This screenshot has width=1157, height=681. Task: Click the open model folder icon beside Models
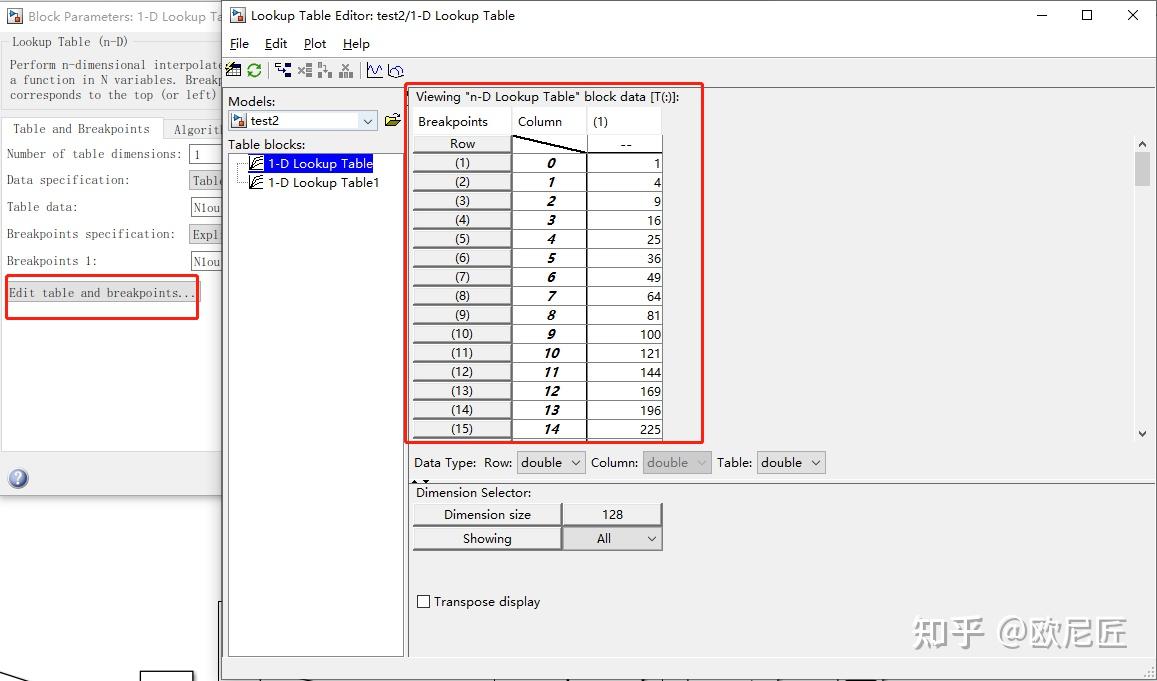pos(393,119)
